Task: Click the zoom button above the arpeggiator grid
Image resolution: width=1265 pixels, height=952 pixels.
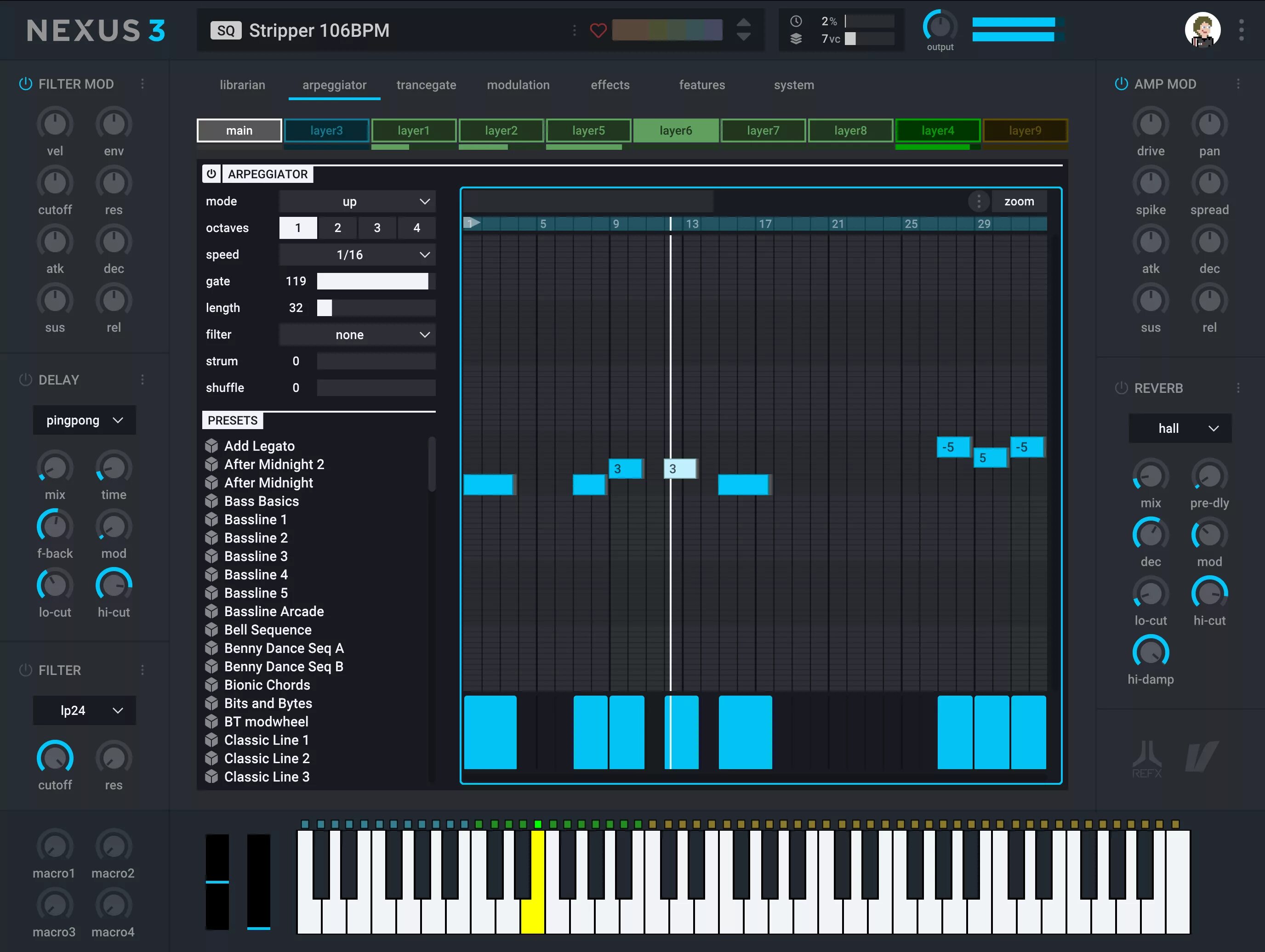Action: (x=1019, y=201)
